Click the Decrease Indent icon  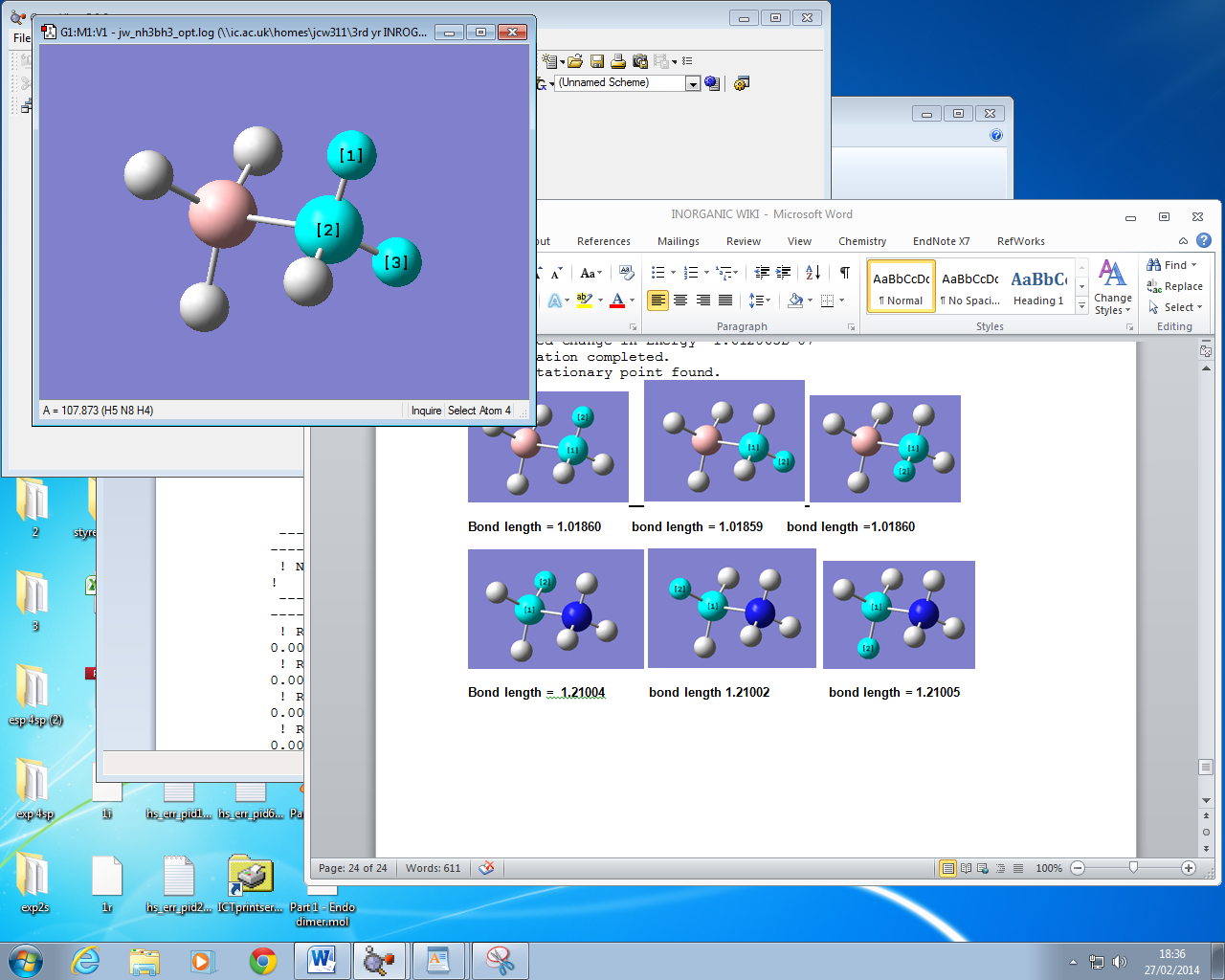pyautogui.click(x=762, y=273)
